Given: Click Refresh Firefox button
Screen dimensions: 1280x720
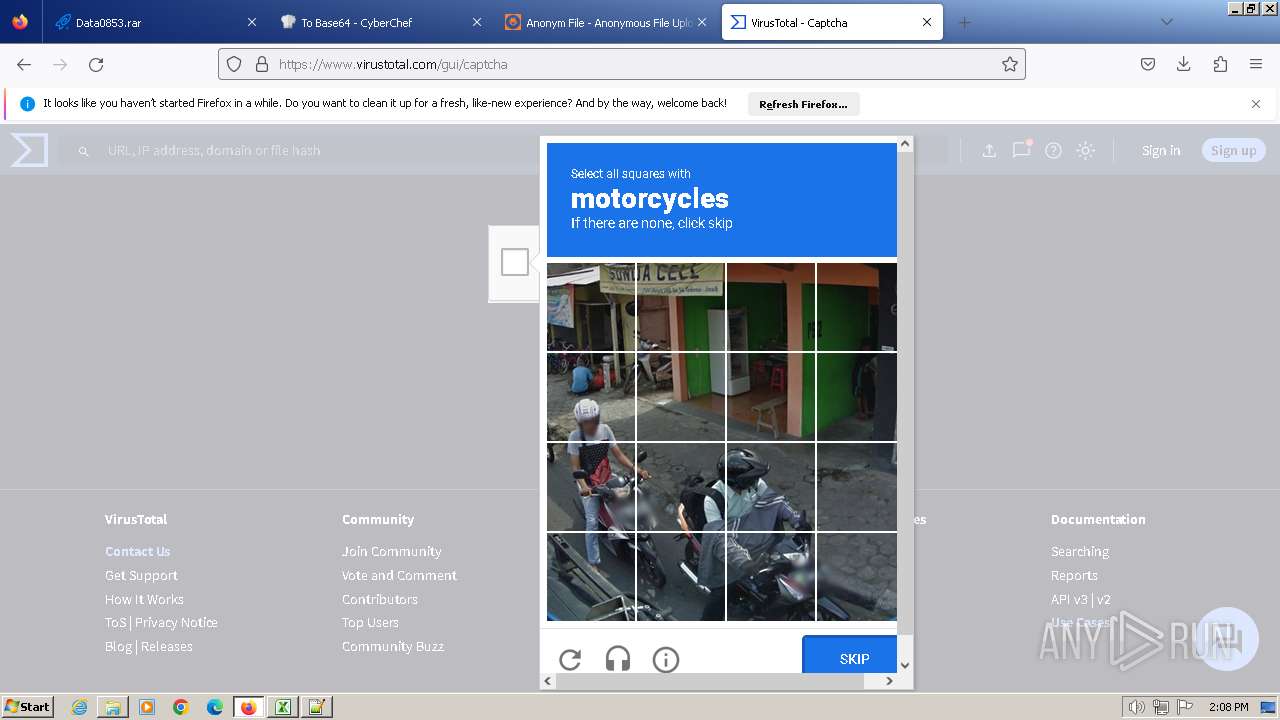Looking at the screenshot, I should click(803, 104).
